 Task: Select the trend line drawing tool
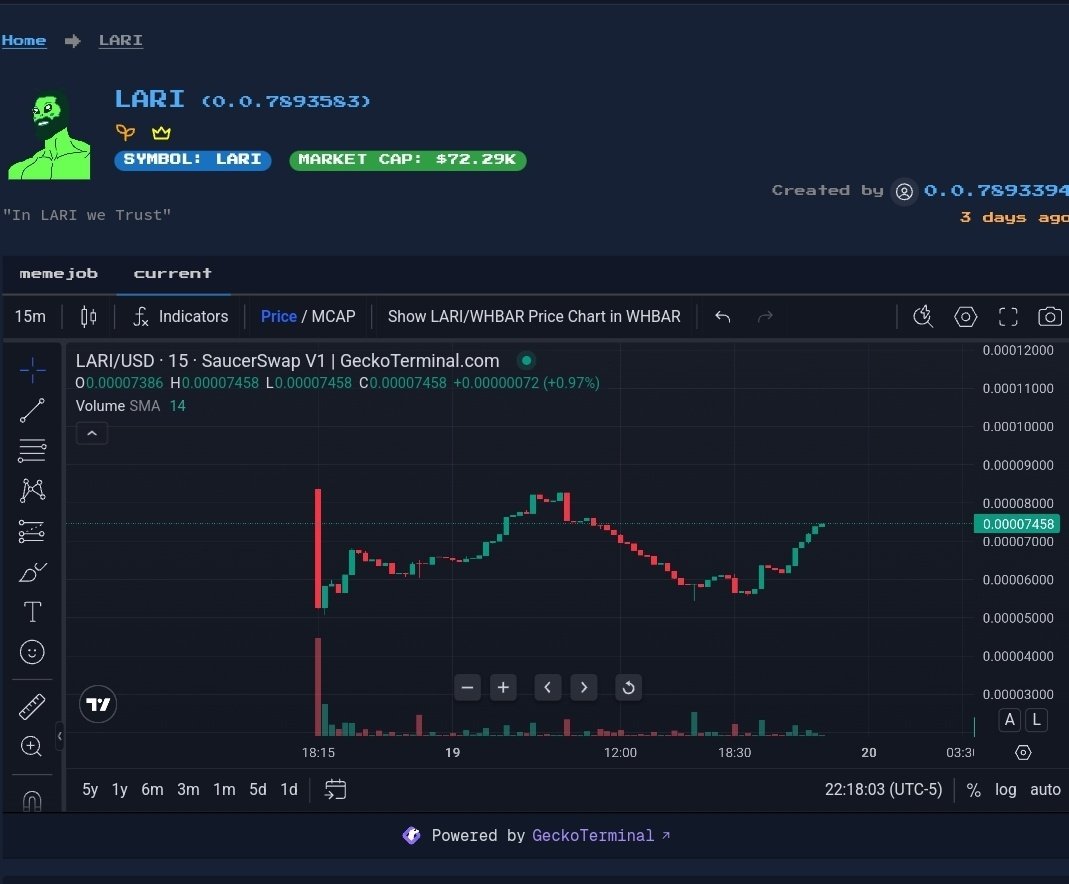point(32,410)
